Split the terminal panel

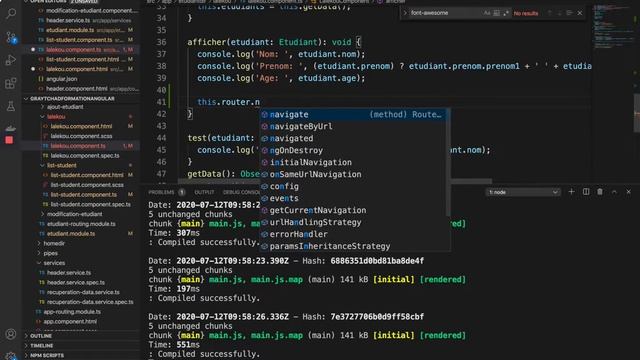(586, 192)
